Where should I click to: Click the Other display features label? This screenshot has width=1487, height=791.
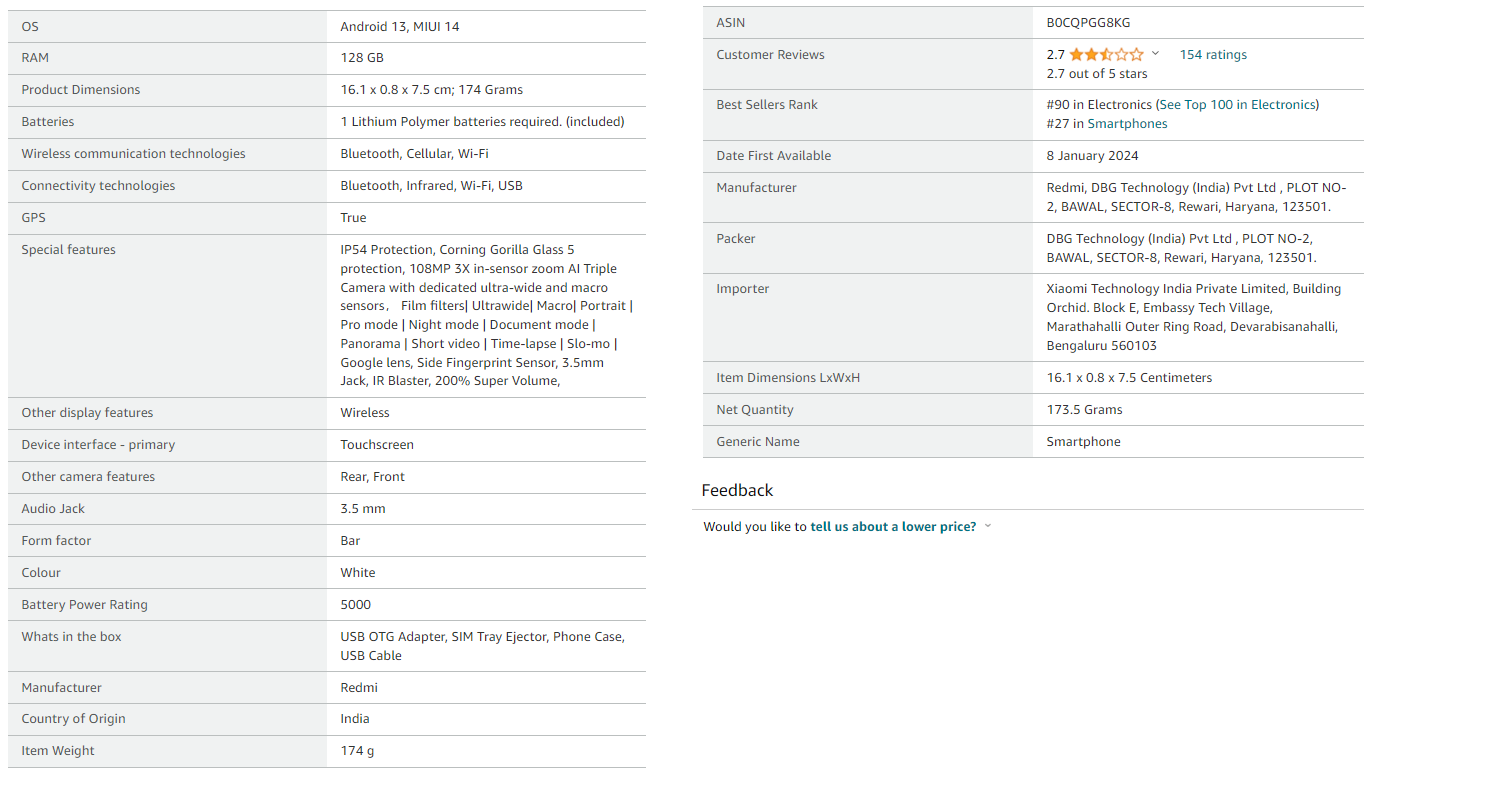pos(87,413)
